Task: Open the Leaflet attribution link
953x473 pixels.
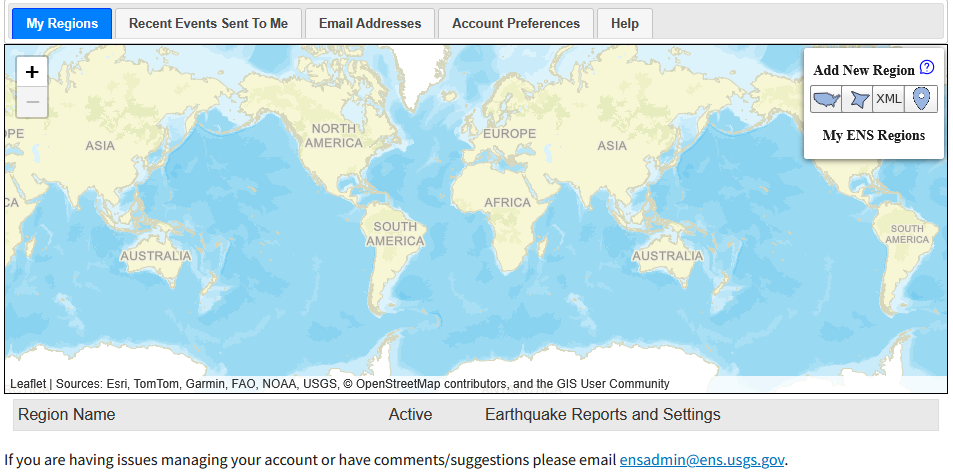Action: point(28,384)
